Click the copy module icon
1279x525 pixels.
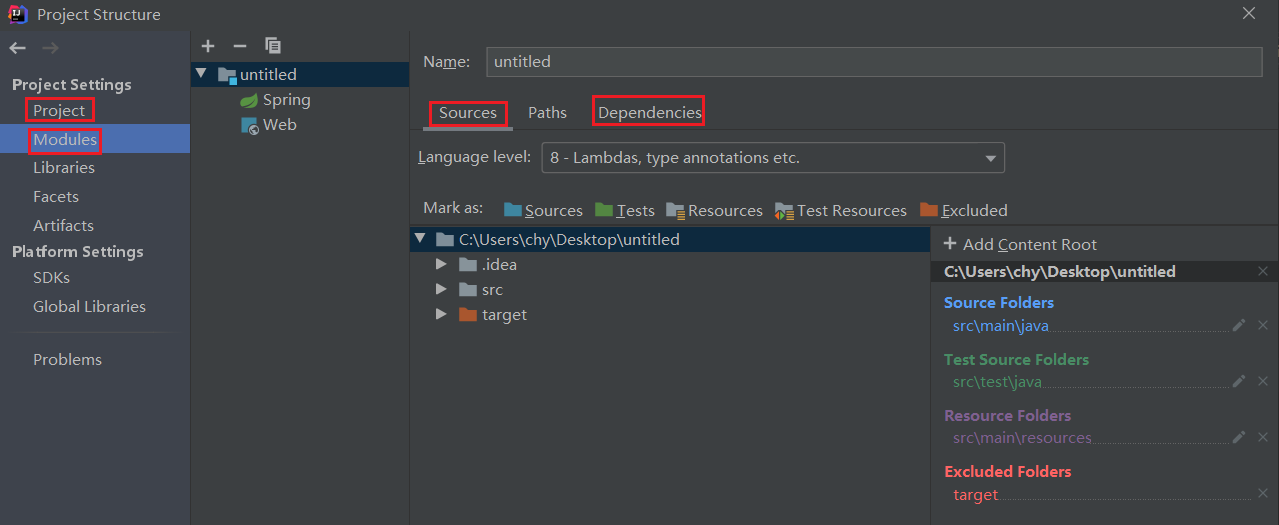(273, 46)
